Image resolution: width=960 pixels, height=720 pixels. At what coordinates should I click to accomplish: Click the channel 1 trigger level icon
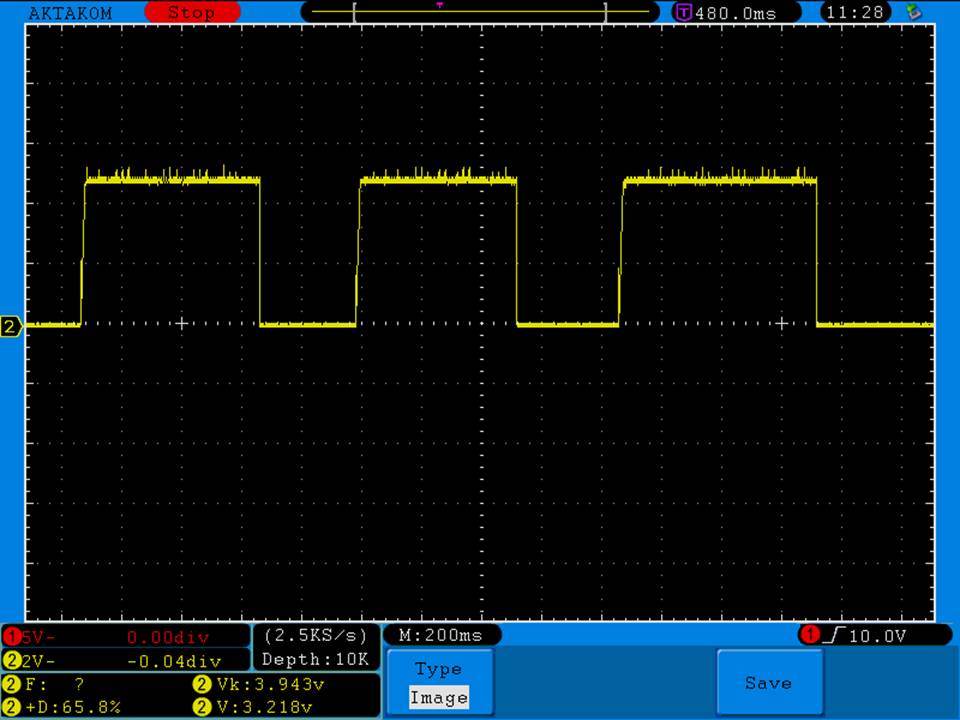coord(809,635)
